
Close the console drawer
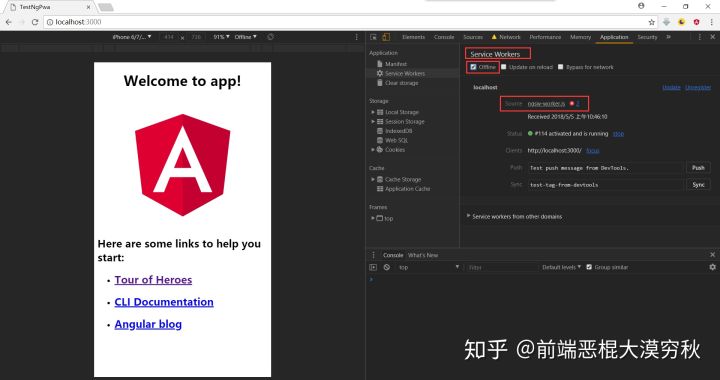pyautogui.click(x=712, y=255)
